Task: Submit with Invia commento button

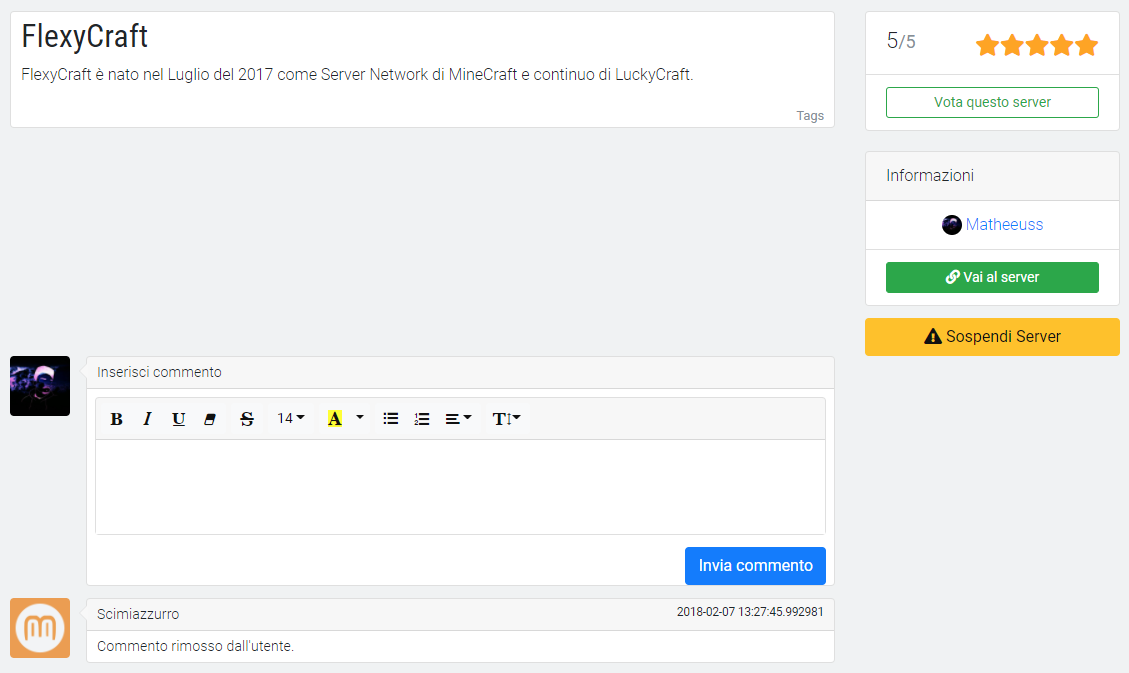Action: (755, 566)
